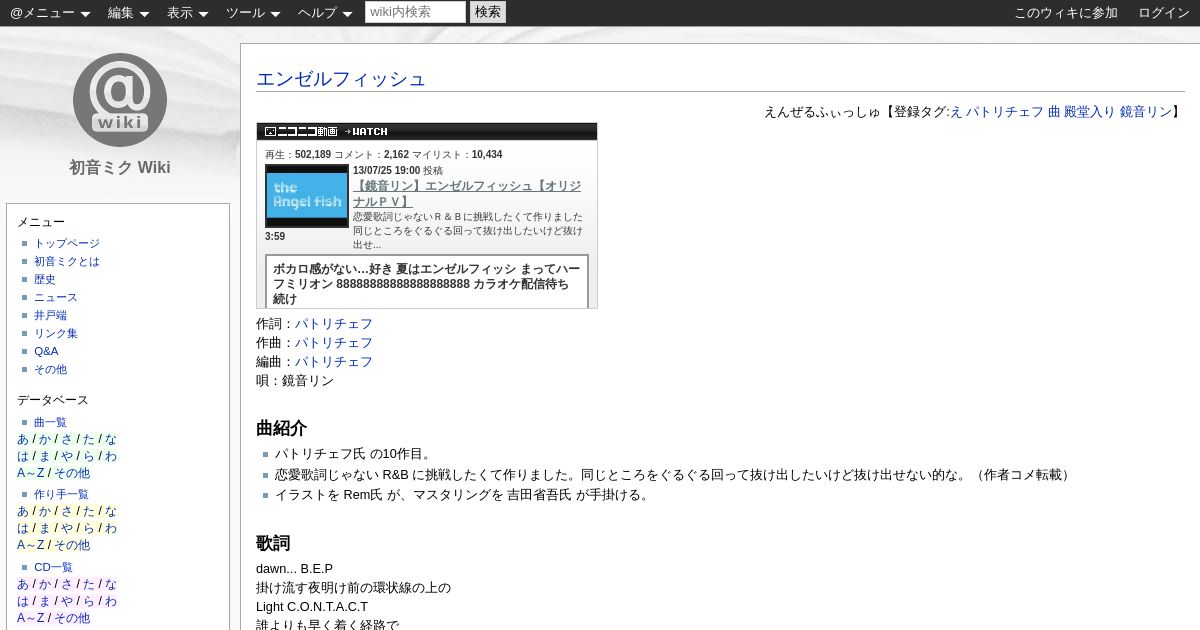Open the 編集 dropdown menu
1200x630 pixels.
(128, 13)
